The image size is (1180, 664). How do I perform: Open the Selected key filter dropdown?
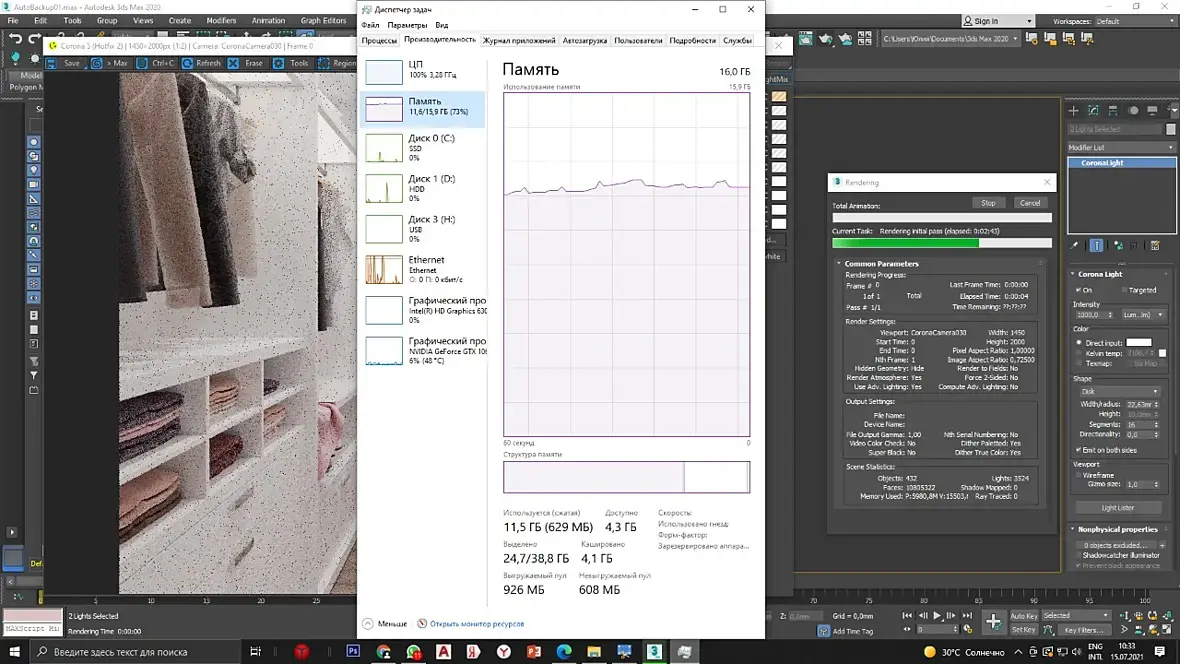pyautogui.click(x=1076, y=616)
